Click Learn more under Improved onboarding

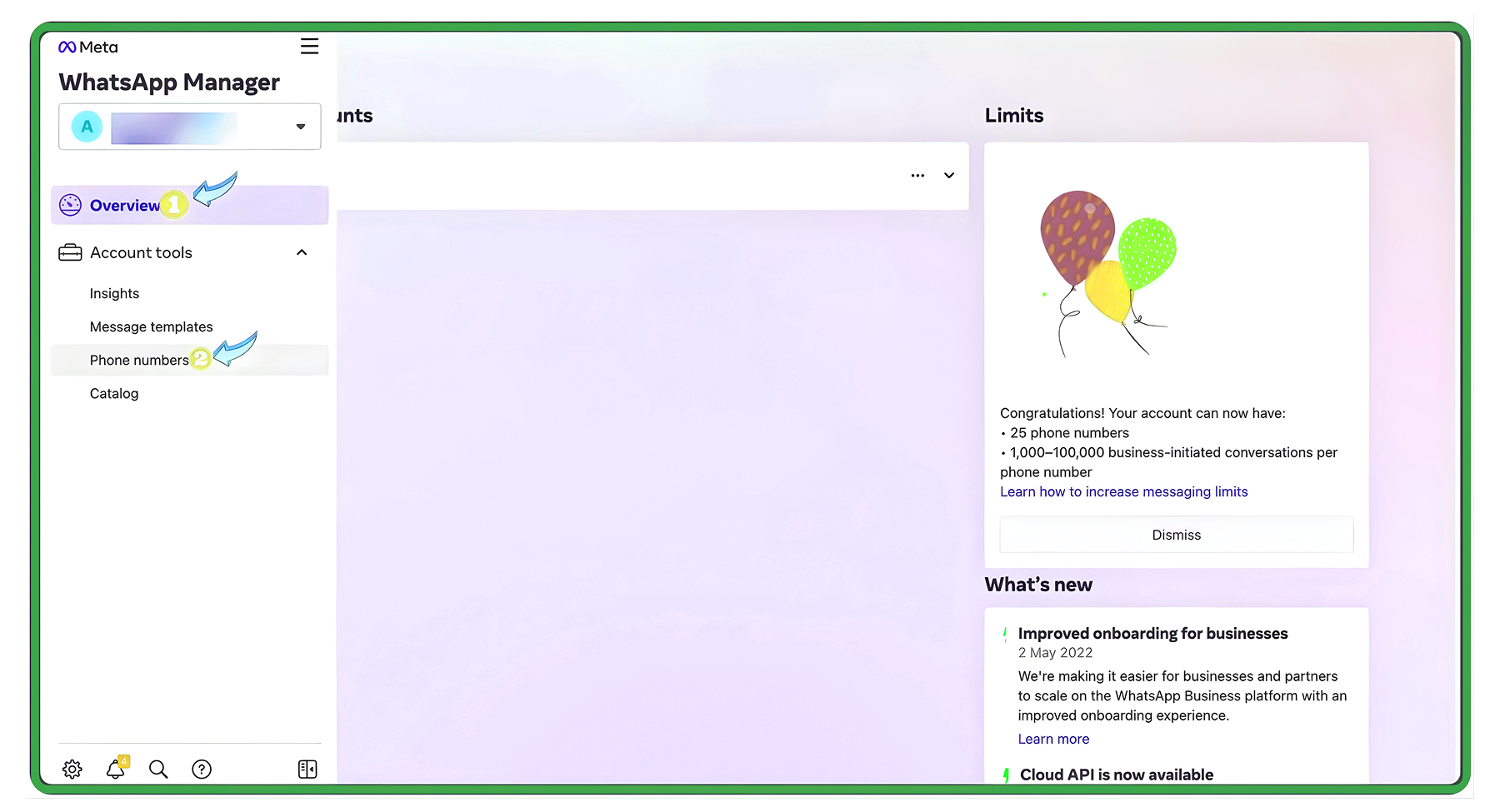[x=1053, y=740]
